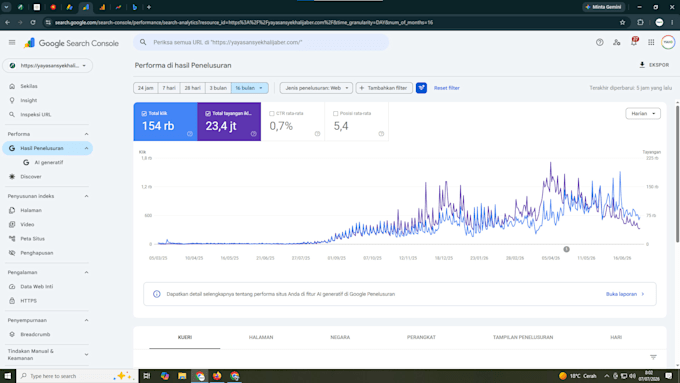This screenshot has height=383, width=680.
Task: Click the Windows Start button
Action: (x=8, y=376)
